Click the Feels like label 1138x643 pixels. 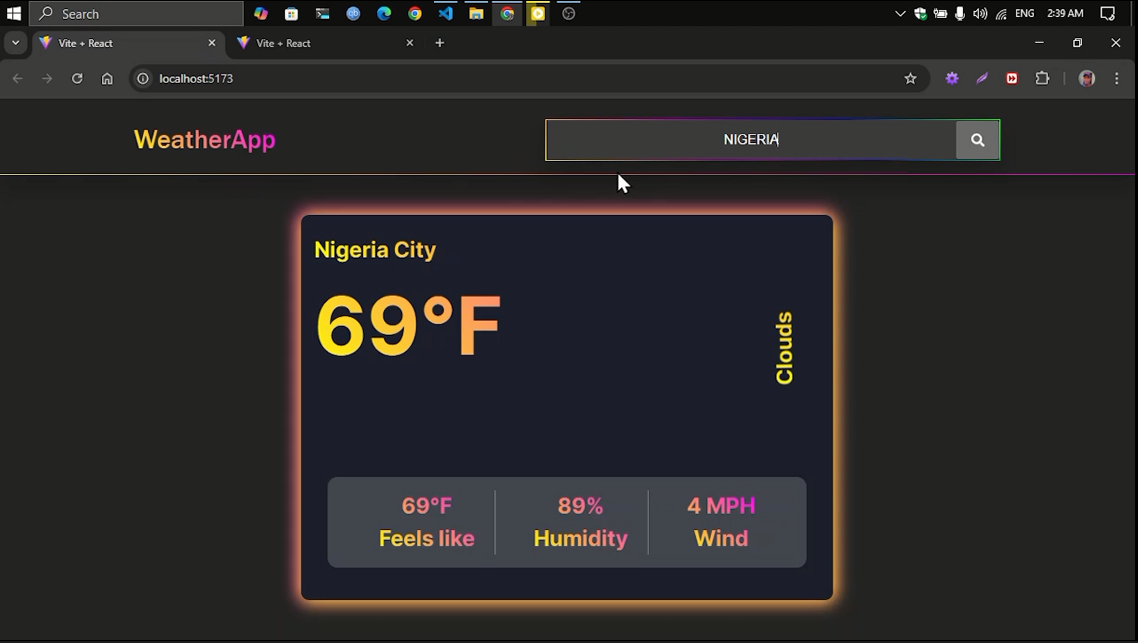click(x=427, y=538)
